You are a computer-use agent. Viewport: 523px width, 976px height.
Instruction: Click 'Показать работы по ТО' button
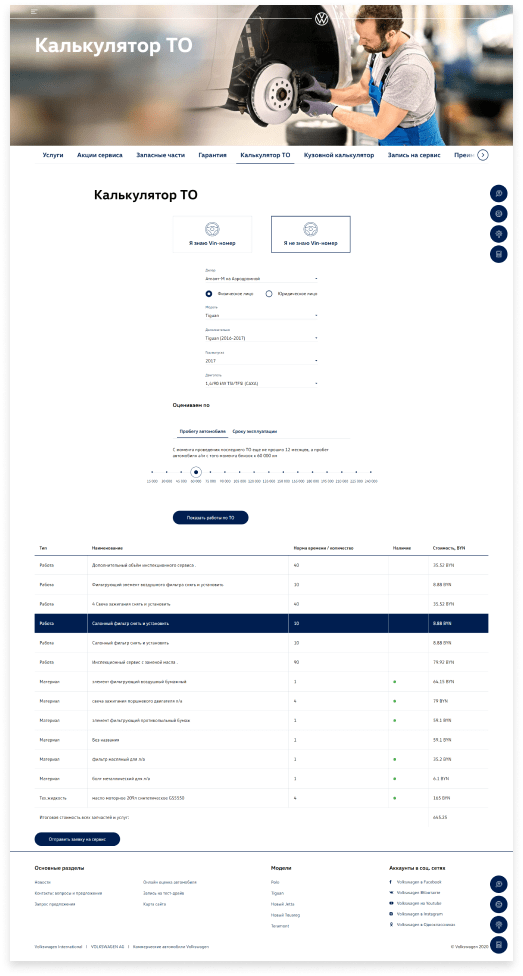click(x=210, y=517)
